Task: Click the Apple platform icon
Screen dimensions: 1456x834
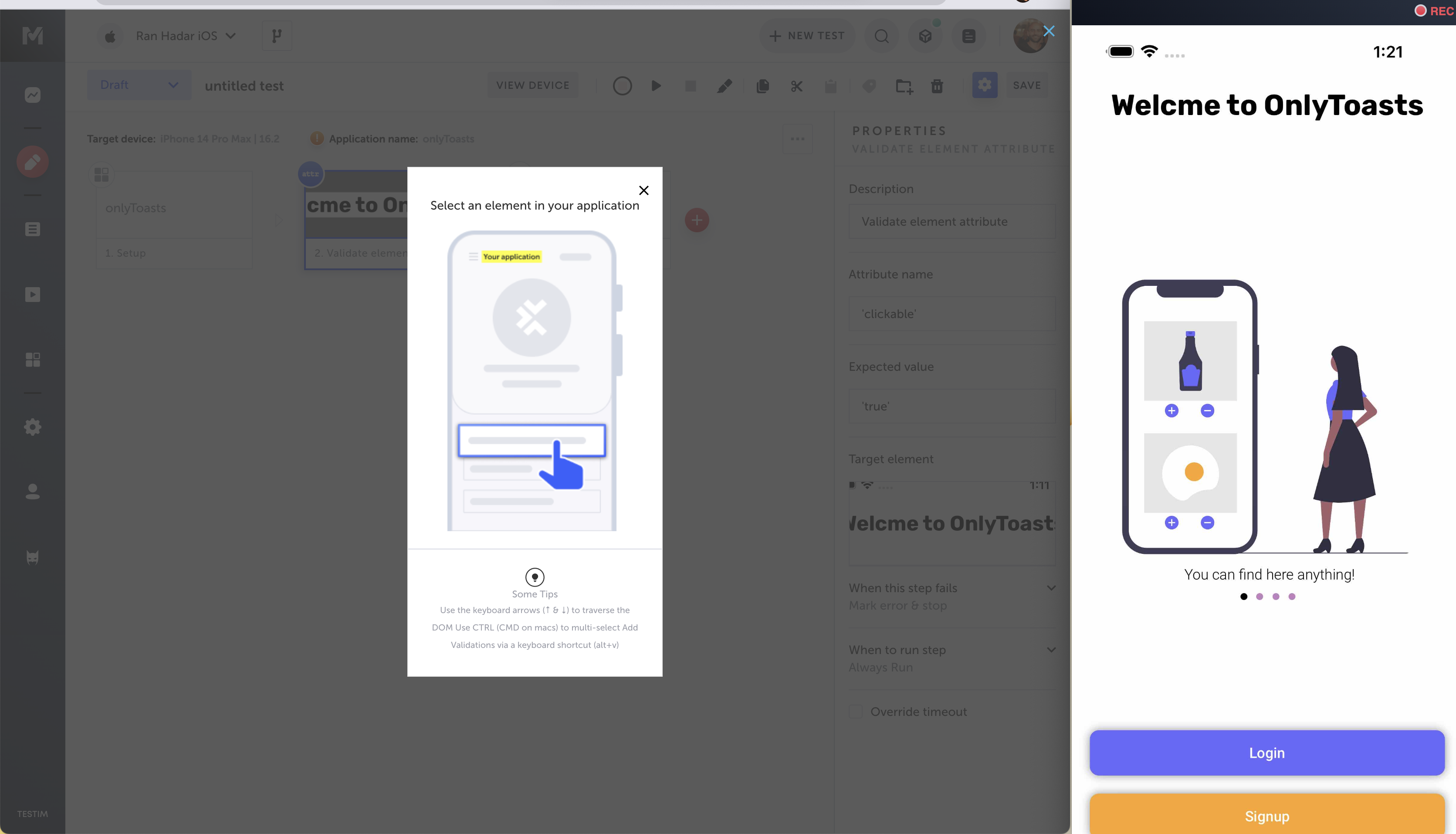Action: [x=110, y=37]
